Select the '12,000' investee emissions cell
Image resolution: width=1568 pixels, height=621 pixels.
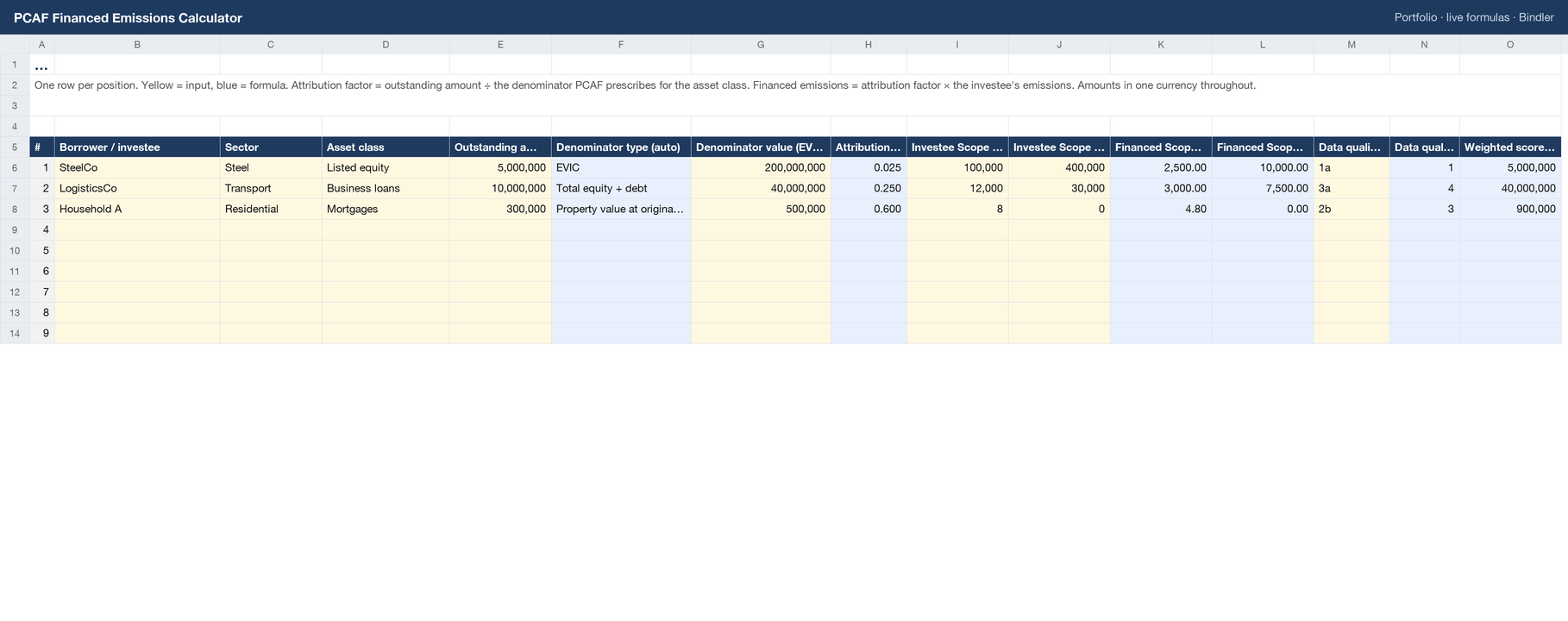(x=957, y=188)
